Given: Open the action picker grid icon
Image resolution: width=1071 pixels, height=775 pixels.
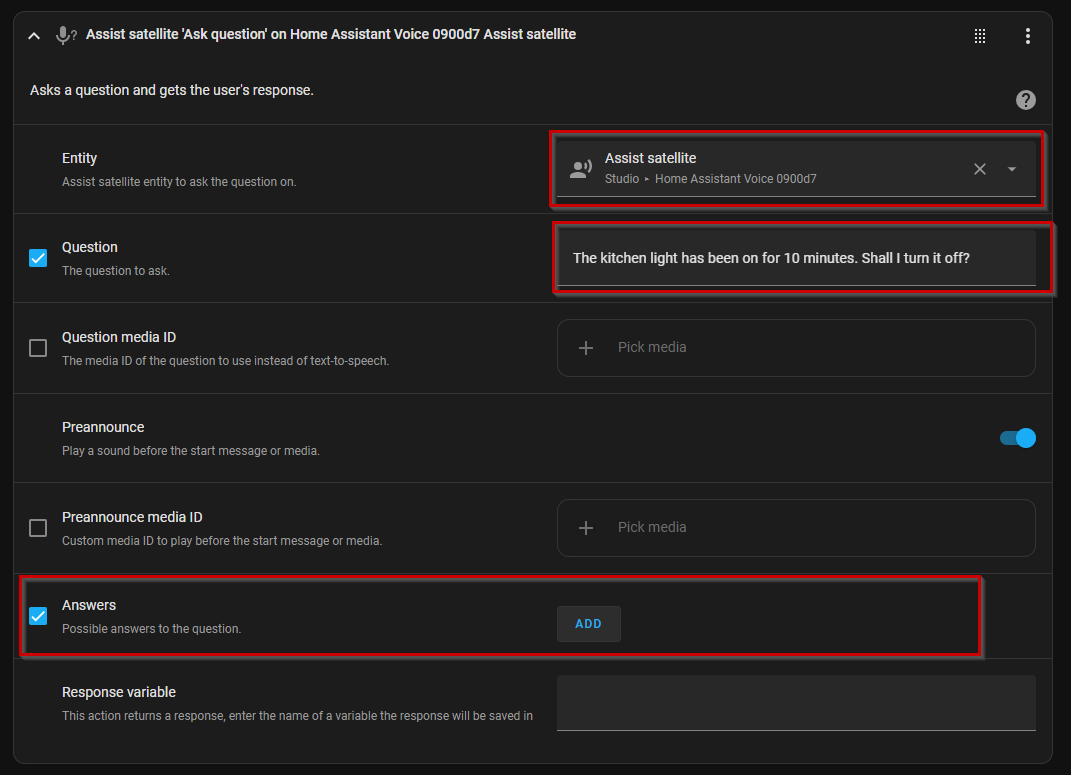Looking at the screenshot, I should (x=979, y=36).
